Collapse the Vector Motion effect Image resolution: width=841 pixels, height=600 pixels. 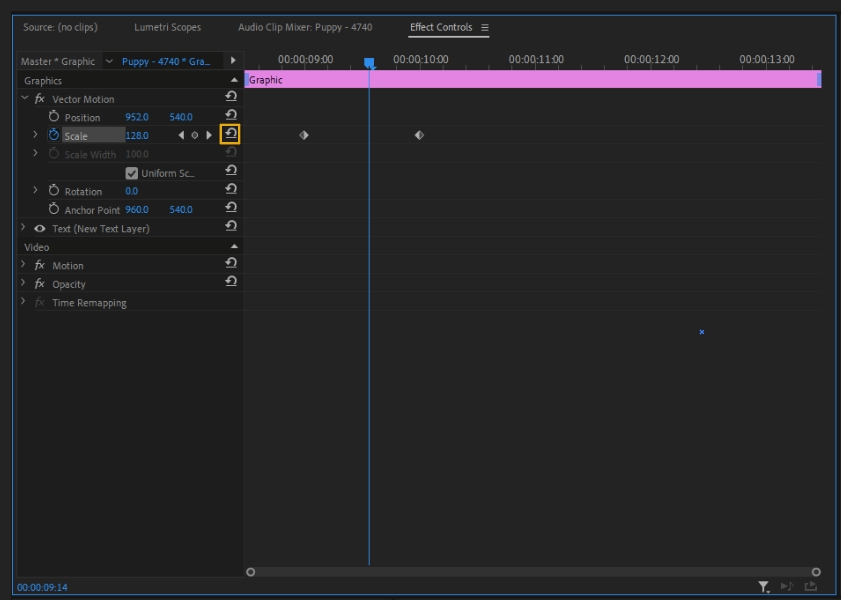click(25, 98)
